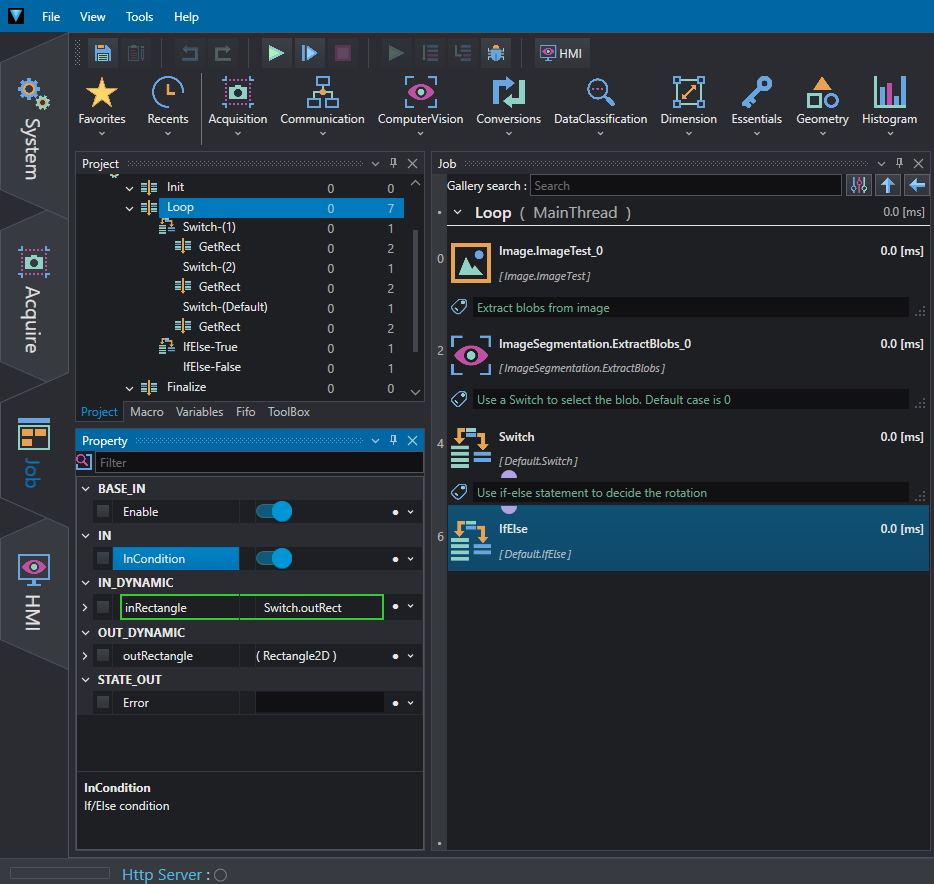This screenshot has height=884, width=934.
Task: Click the left arrow button in Job panel
Action: (x=917, y=185)
